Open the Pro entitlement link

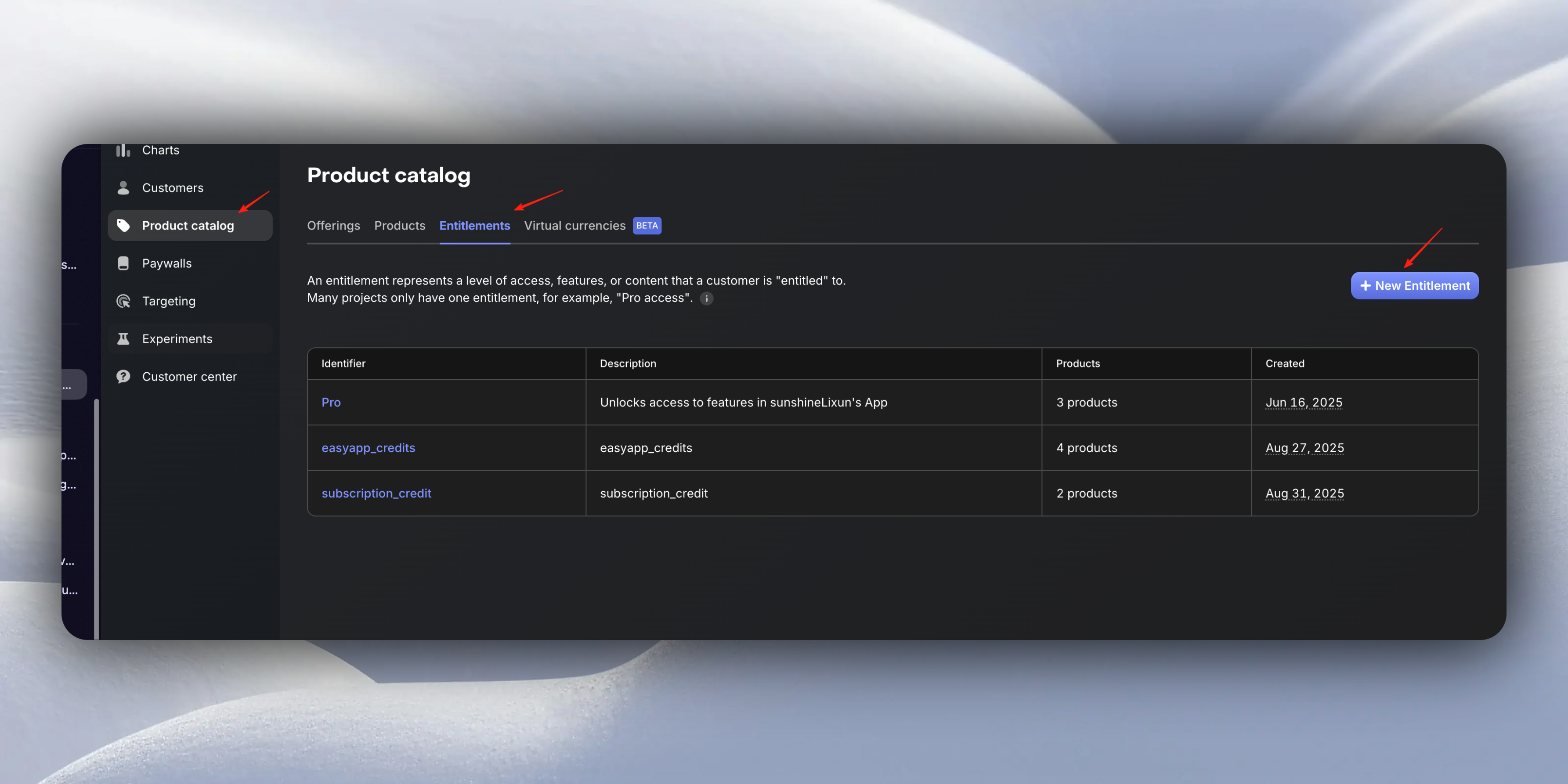pos(331,403)
